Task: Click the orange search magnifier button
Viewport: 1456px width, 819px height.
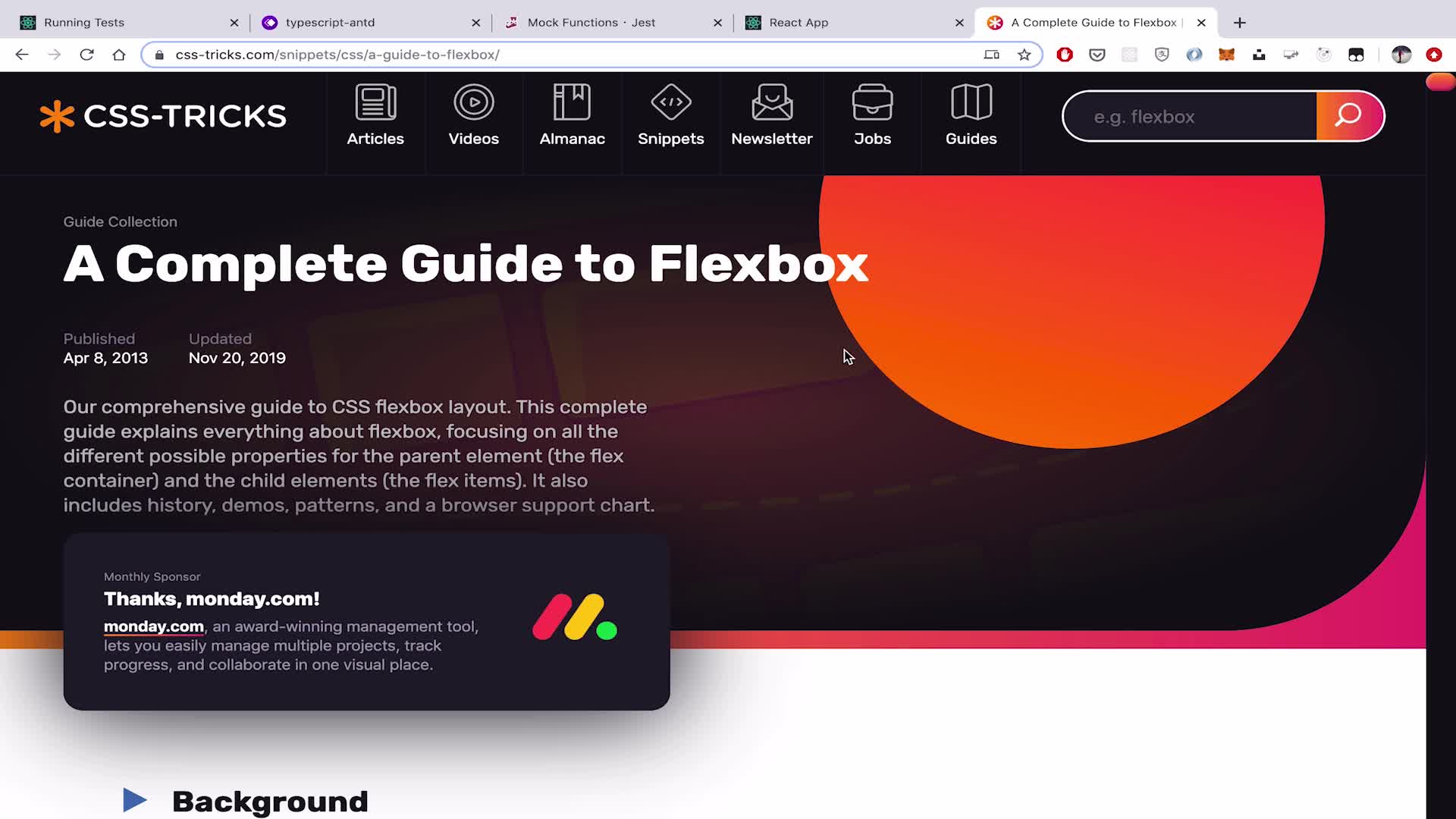Action: [1348, 116]
